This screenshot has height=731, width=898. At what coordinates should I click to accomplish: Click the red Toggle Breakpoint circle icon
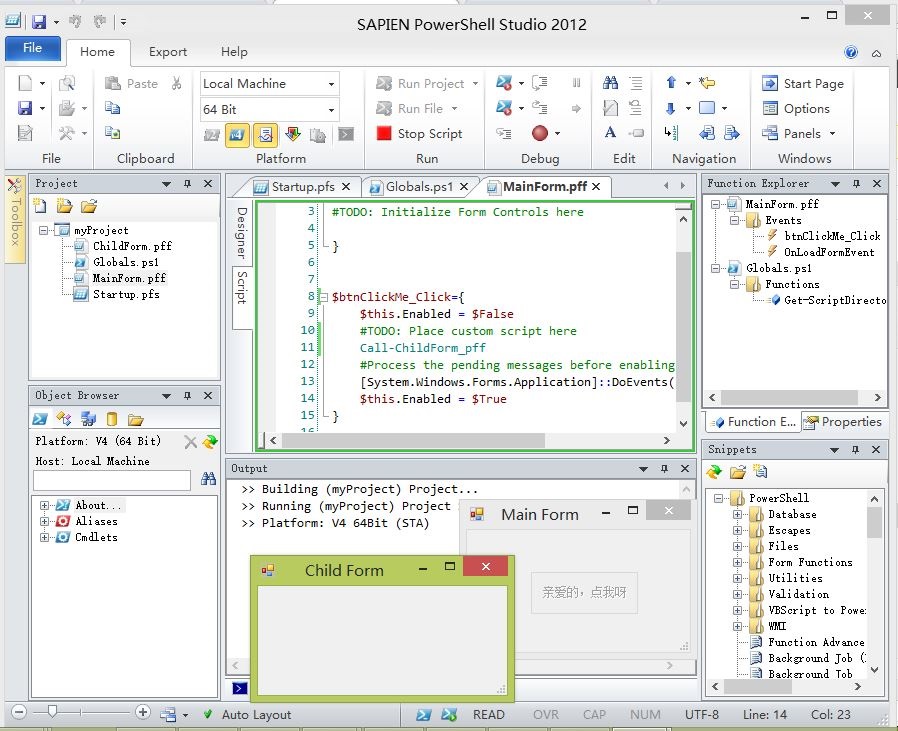point(539,133)
